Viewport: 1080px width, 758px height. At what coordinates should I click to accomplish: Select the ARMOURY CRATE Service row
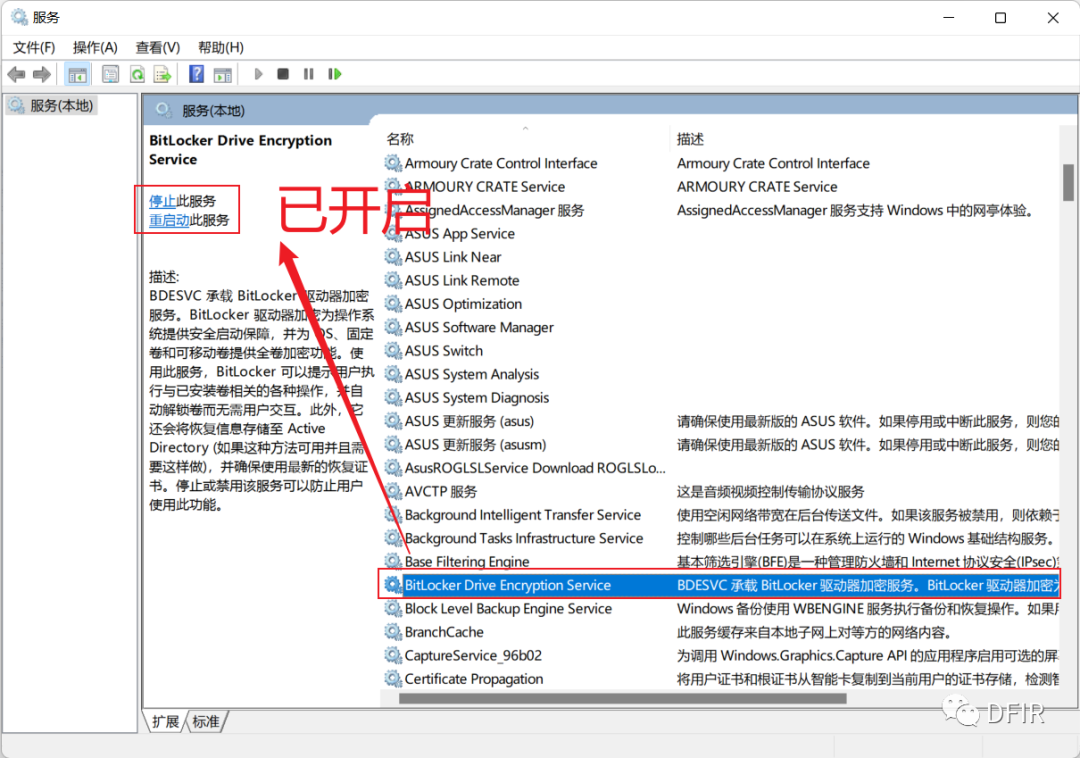[721, 187]
